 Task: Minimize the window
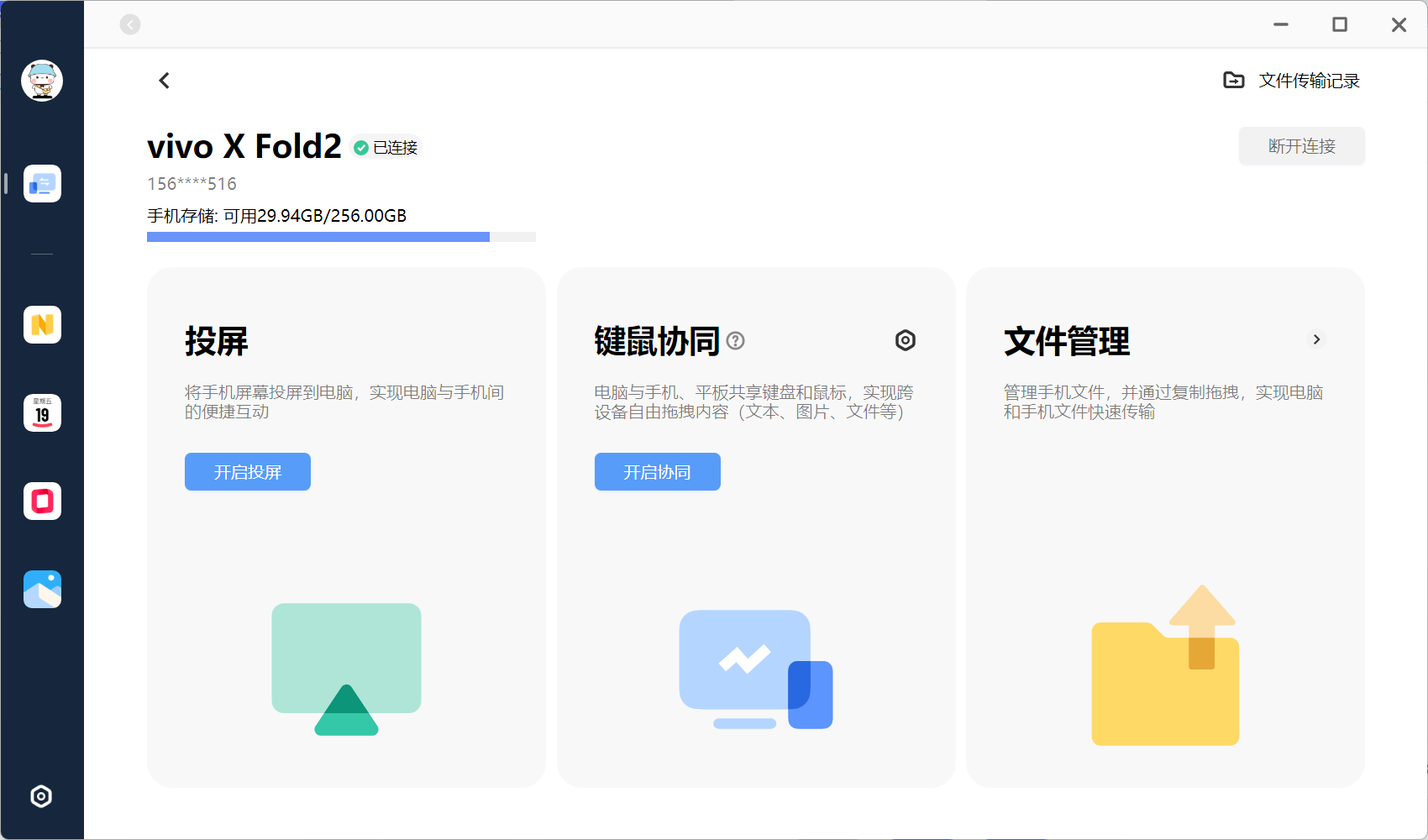point(1281,24)
